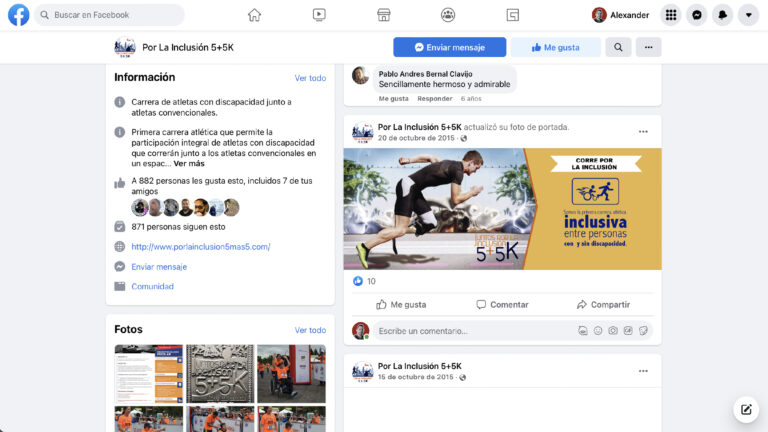The width and height of the screenshot is (768, 432).
Task: Click the new message compose icon
Action: click(x=745, y=409)
